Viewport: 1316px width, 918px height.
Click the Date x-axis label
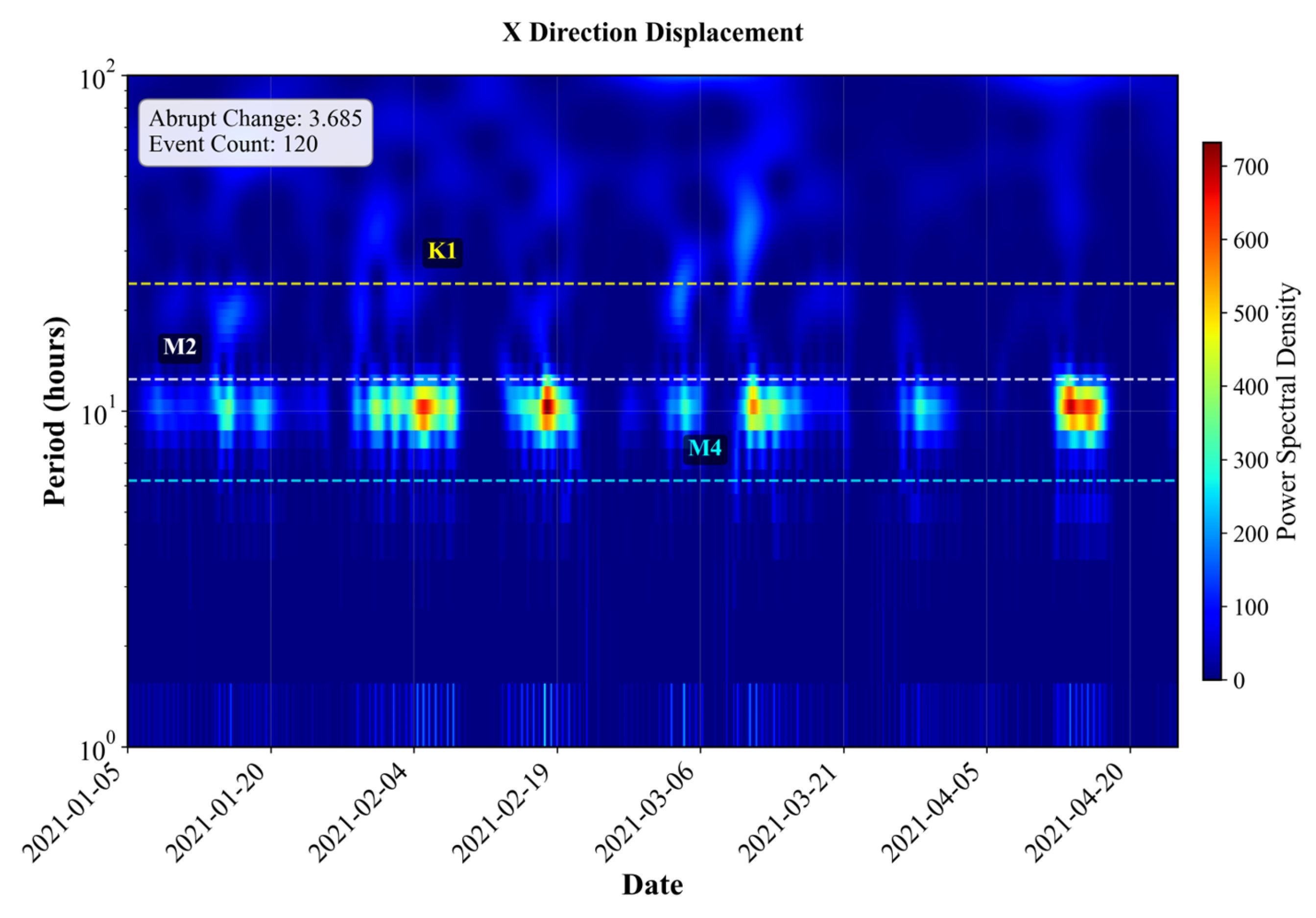[652, 884]
